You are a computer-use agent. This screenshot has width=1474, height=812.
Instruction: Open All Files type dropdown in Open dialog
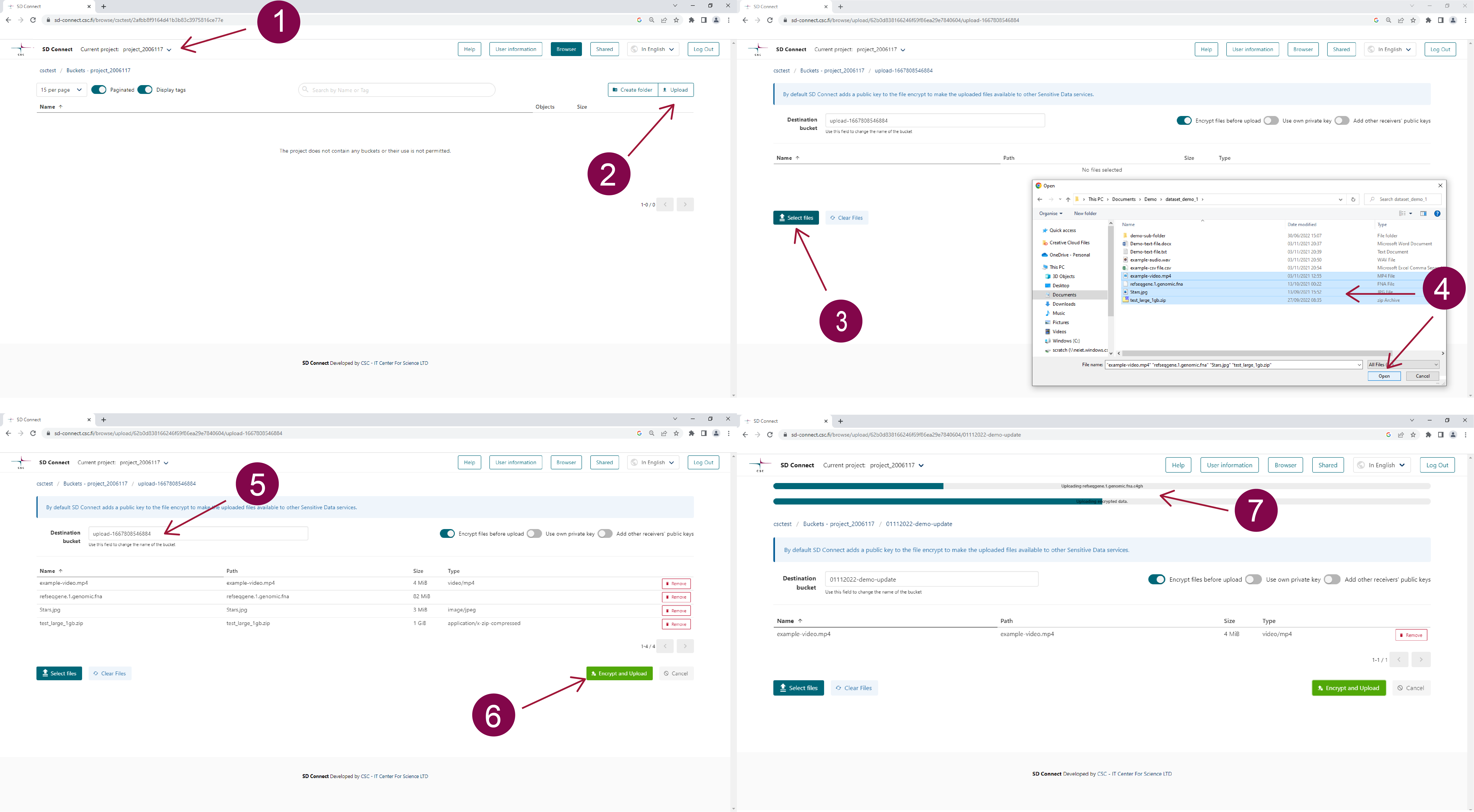[1403, 365]
